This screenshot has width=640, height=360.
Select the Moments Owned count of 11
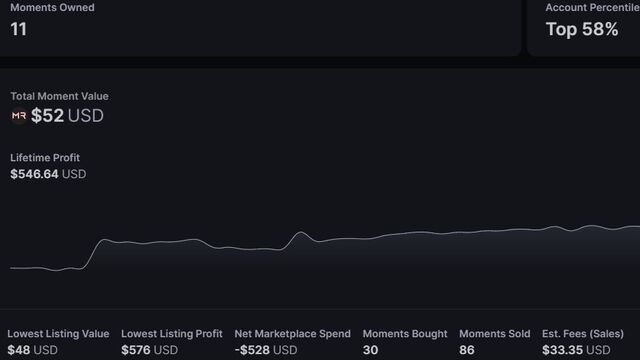point(19,29)
